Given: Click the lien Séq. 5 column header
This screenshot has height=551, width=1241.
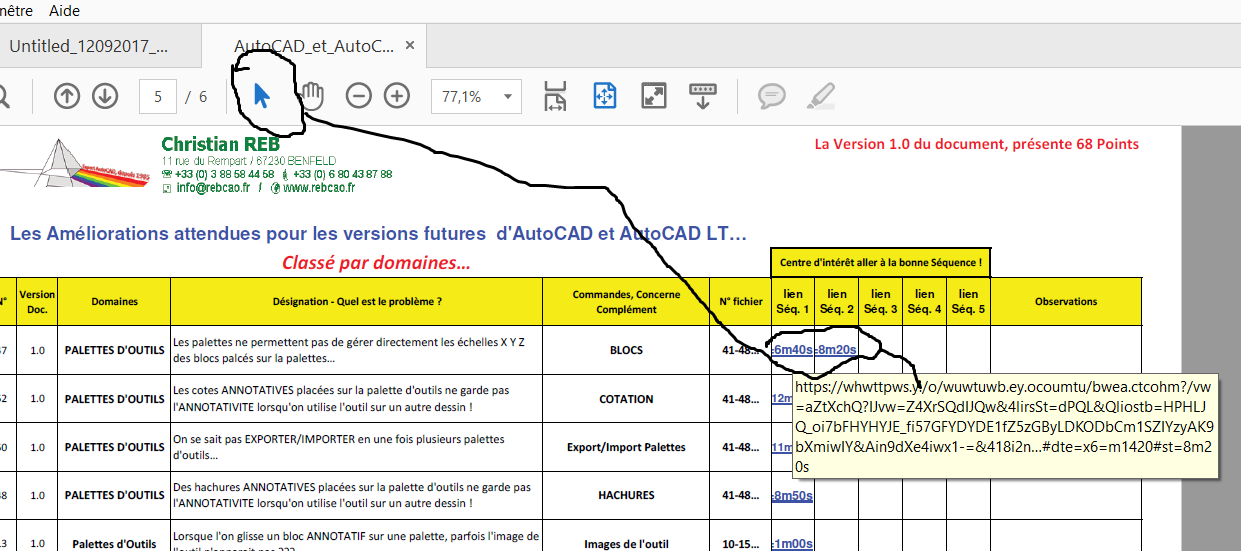Looking at the screenshot, I should click(968, 301).
